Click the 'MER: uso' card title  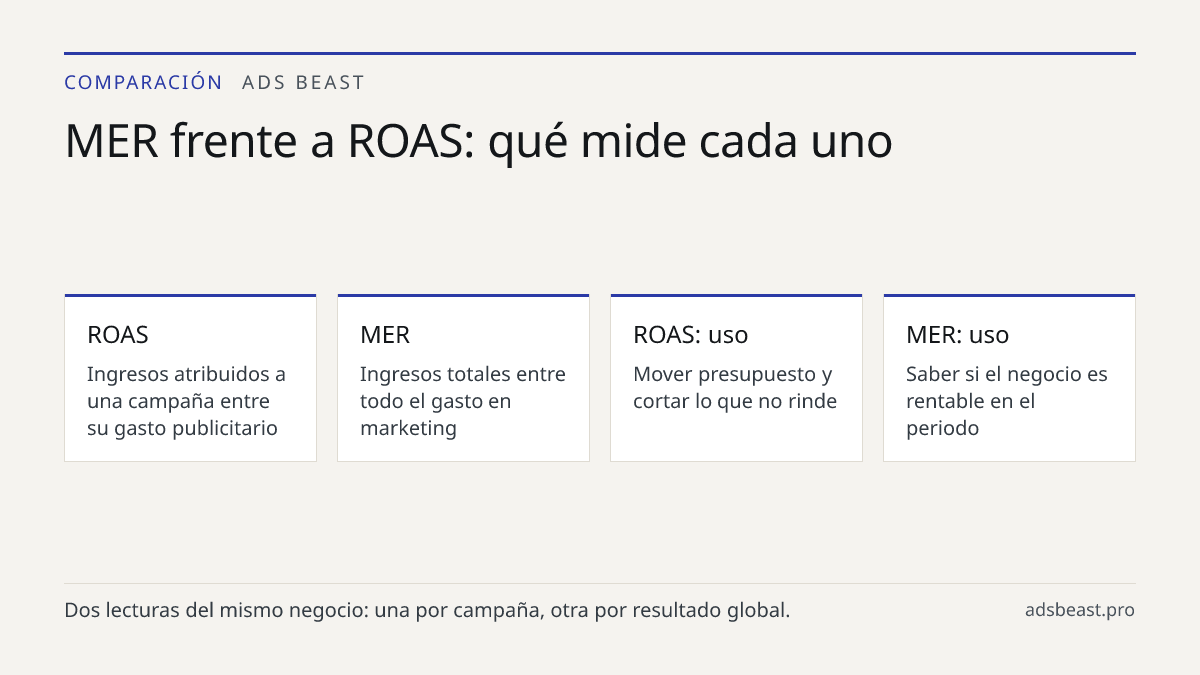(x=957, y=334)
